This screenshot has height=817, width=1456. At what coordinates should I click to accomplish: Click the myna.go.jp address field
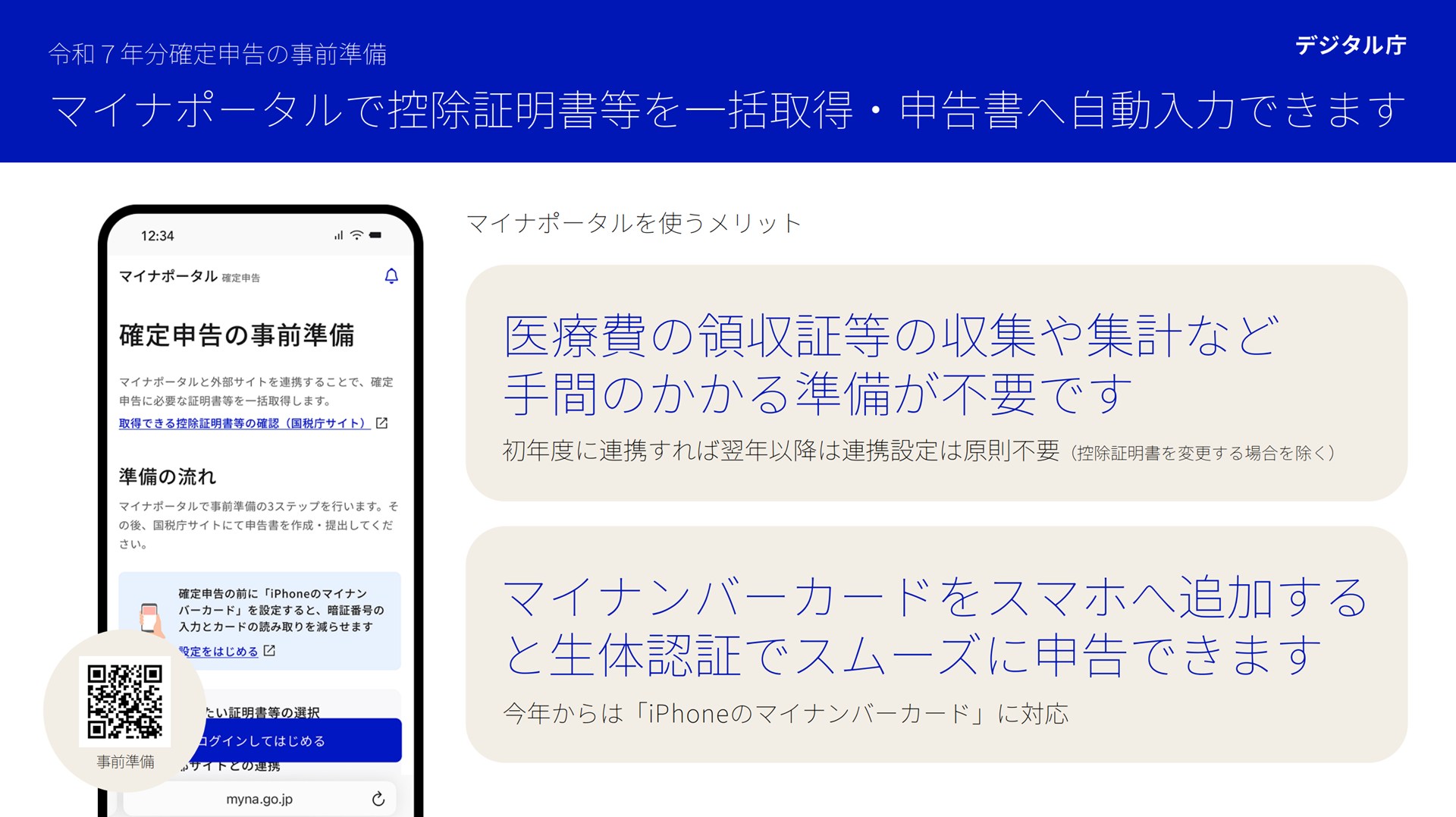point(259,799)
